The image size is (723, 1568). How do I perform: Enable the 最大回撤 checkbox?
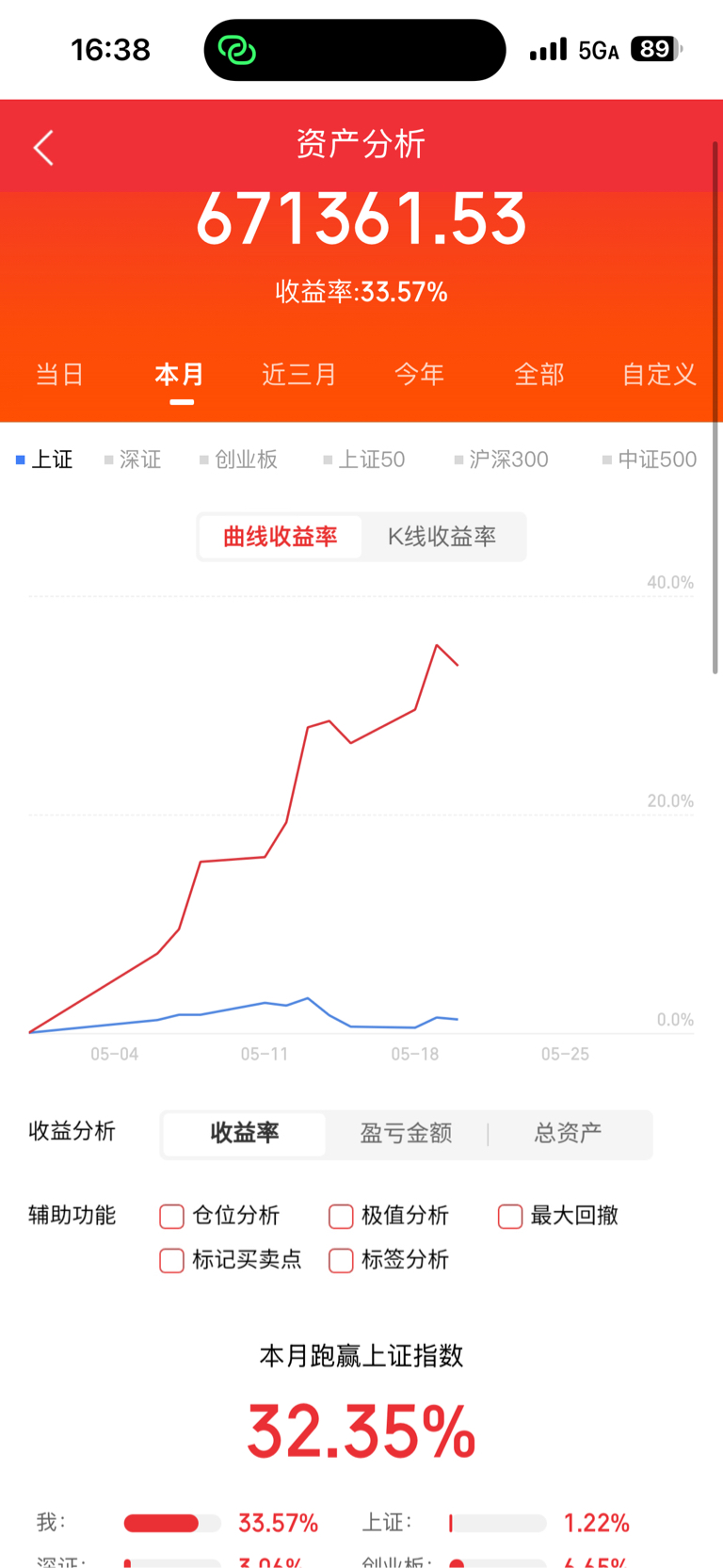[510, 1216]
